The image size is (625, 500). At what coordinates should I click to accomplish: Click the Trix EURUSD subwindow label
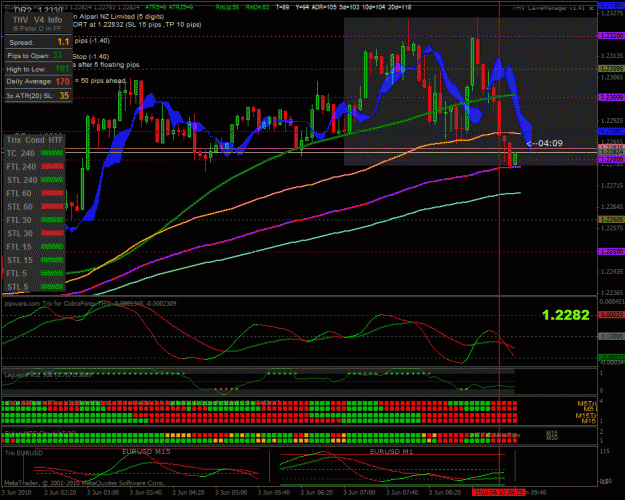click(24, 453)
